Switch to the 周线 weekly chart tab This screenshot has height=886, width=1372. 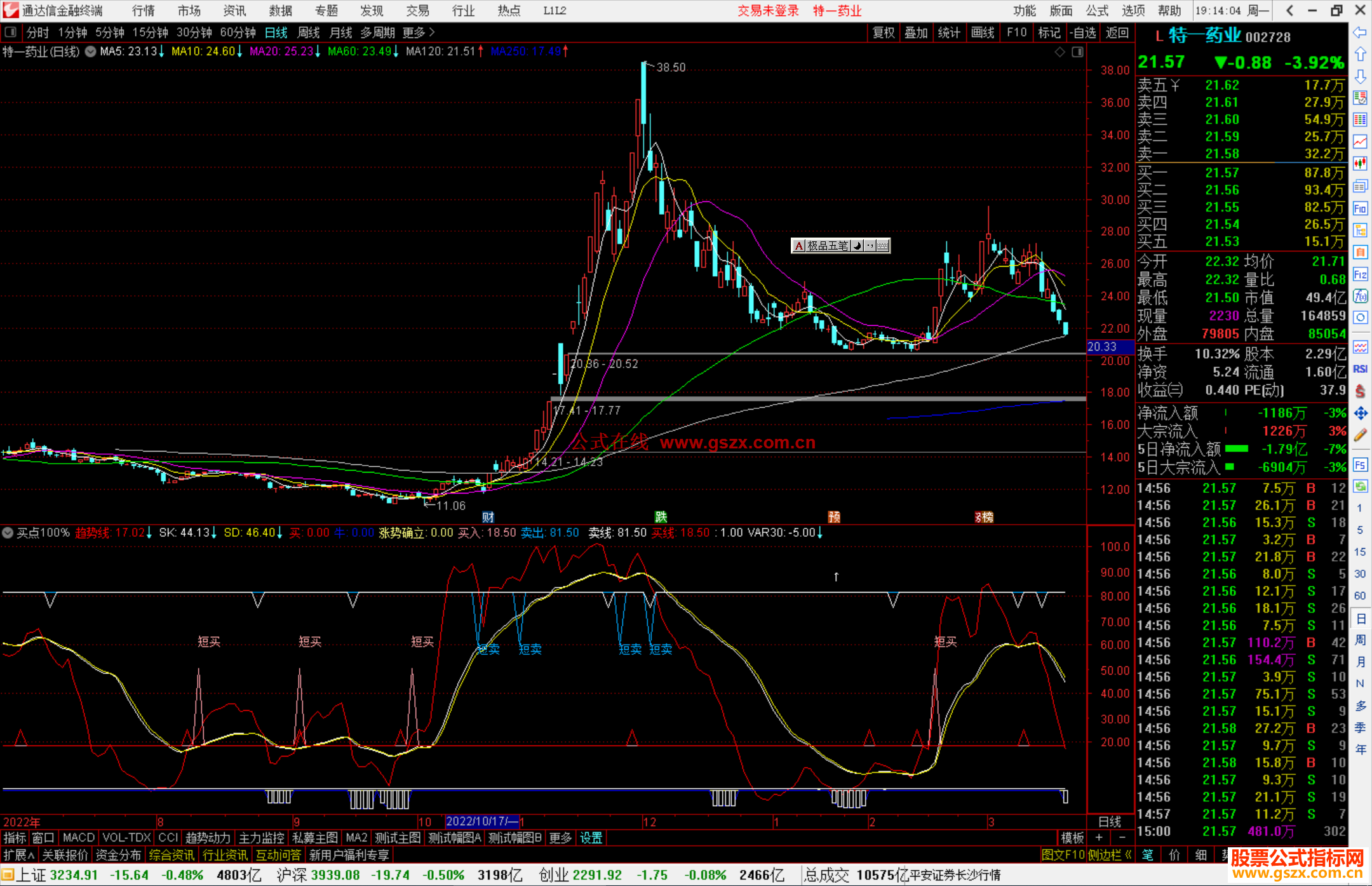[309, 32]
